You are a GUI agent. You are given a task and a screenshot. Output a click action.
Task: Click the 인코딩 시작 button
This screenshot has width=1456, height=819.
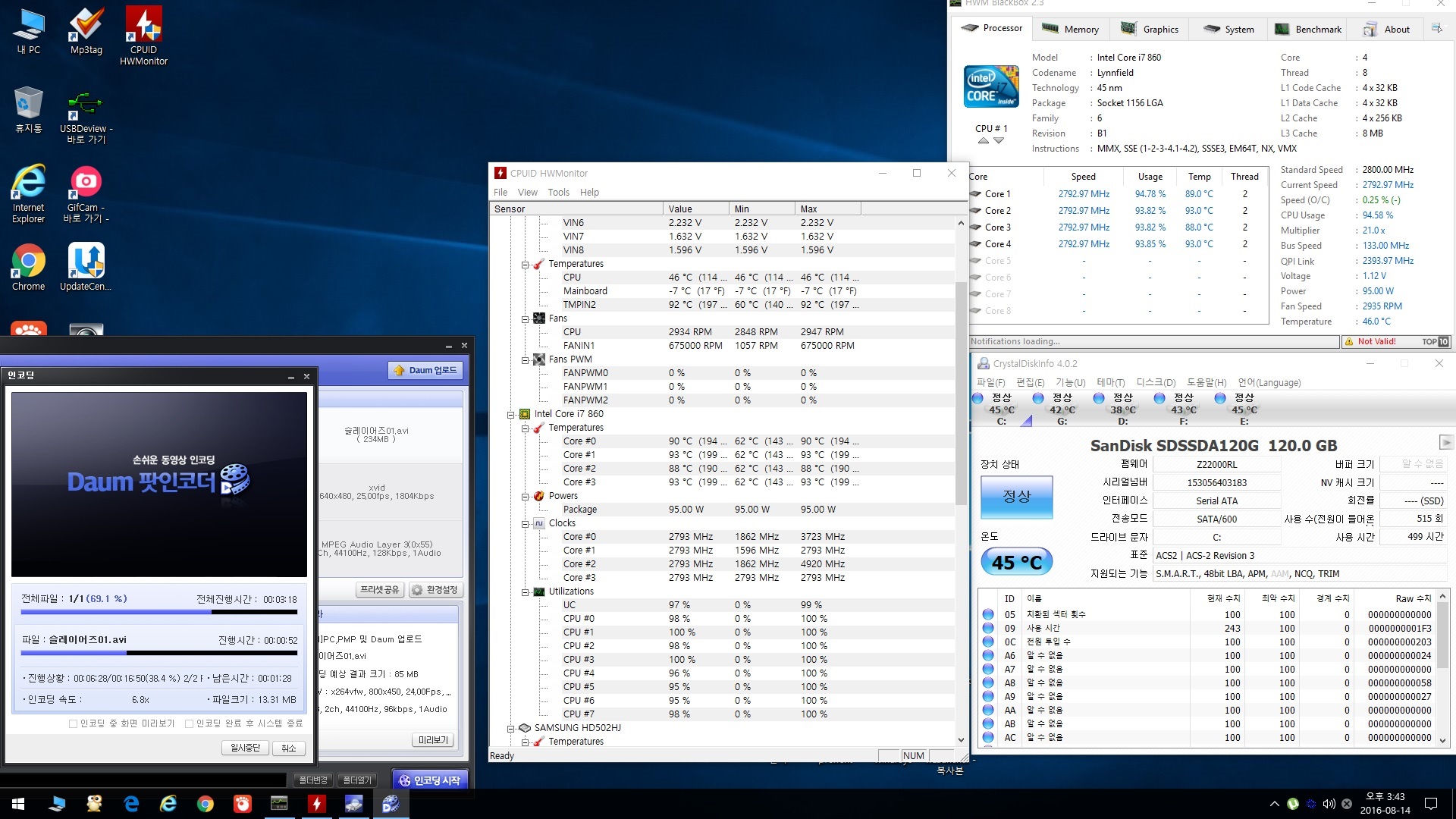(x=430, y=780)
